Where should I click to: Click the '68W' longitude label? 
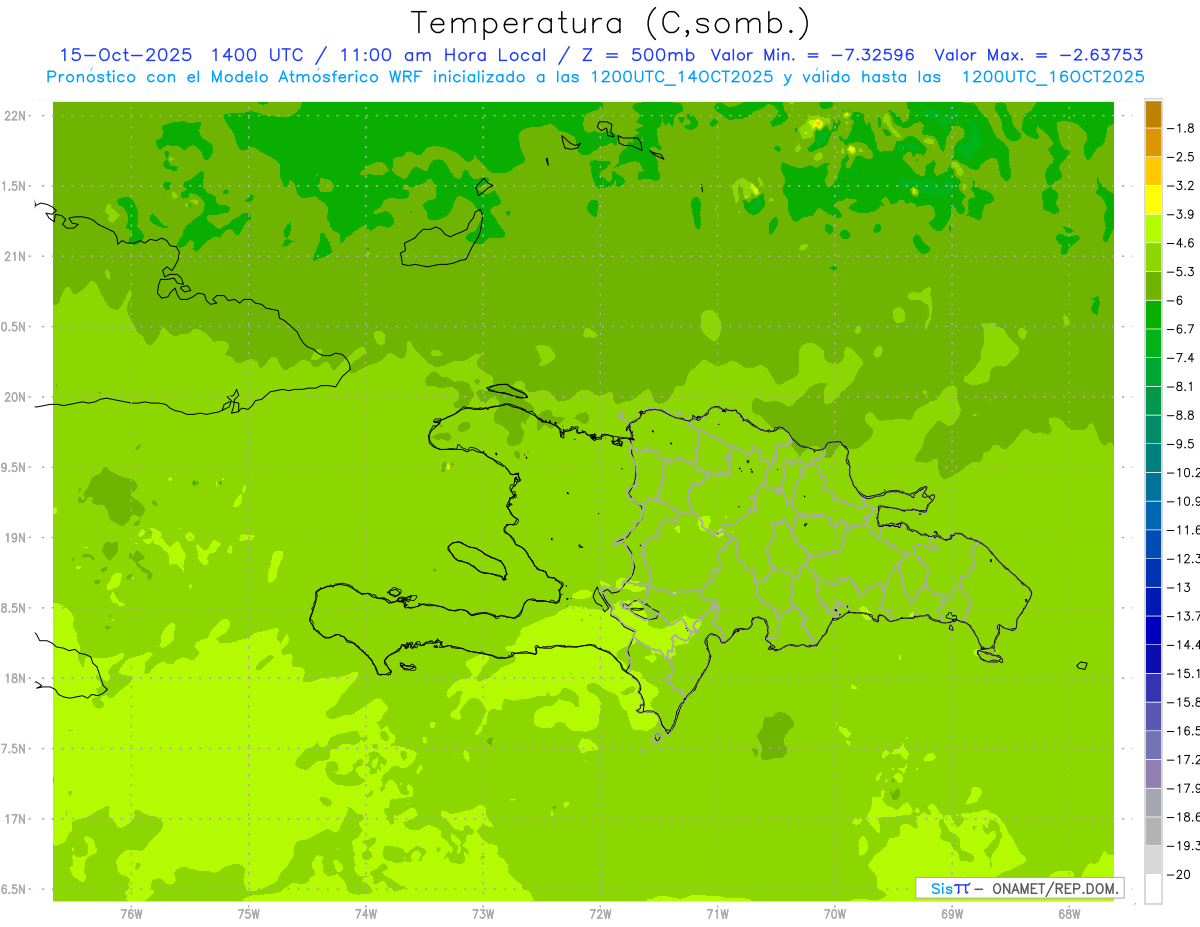tap(1069, 914)
